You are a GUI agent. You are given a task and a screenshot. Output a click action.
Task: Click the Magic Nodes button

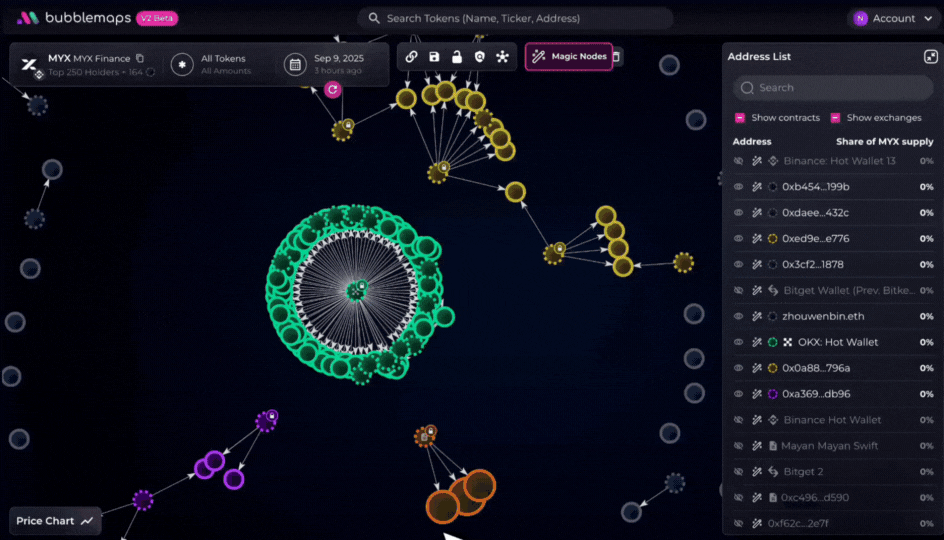[569, 57]
